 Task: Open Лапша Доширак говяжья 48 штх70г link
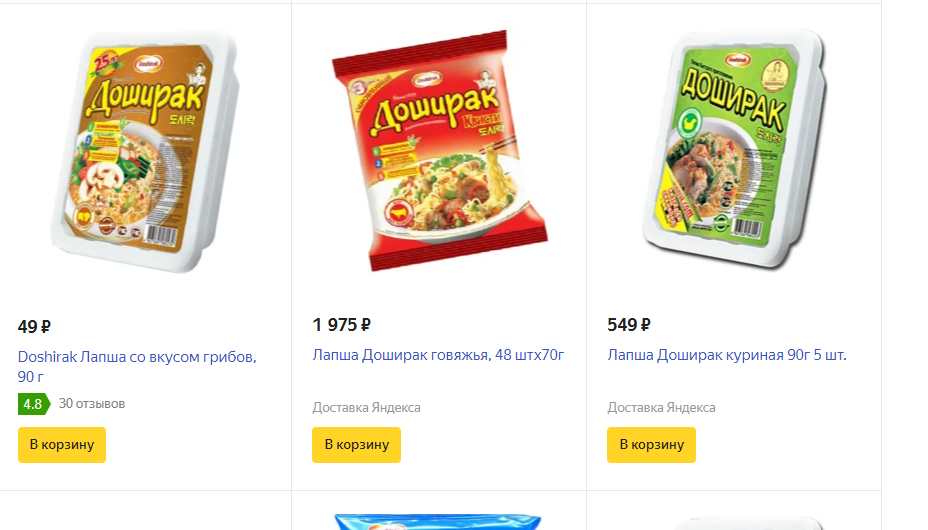[438, 355]
